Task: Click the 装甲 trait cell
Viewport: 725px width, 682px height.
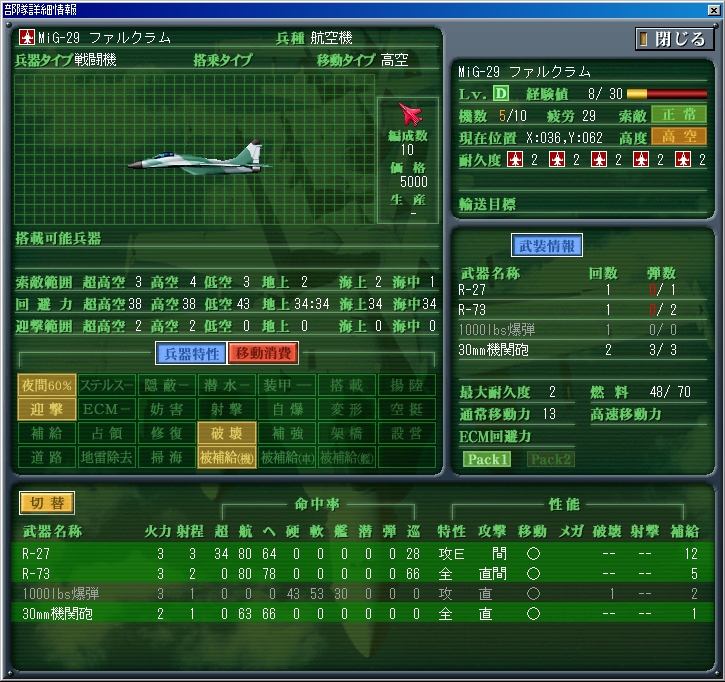Action: click(x=287, y=385)
